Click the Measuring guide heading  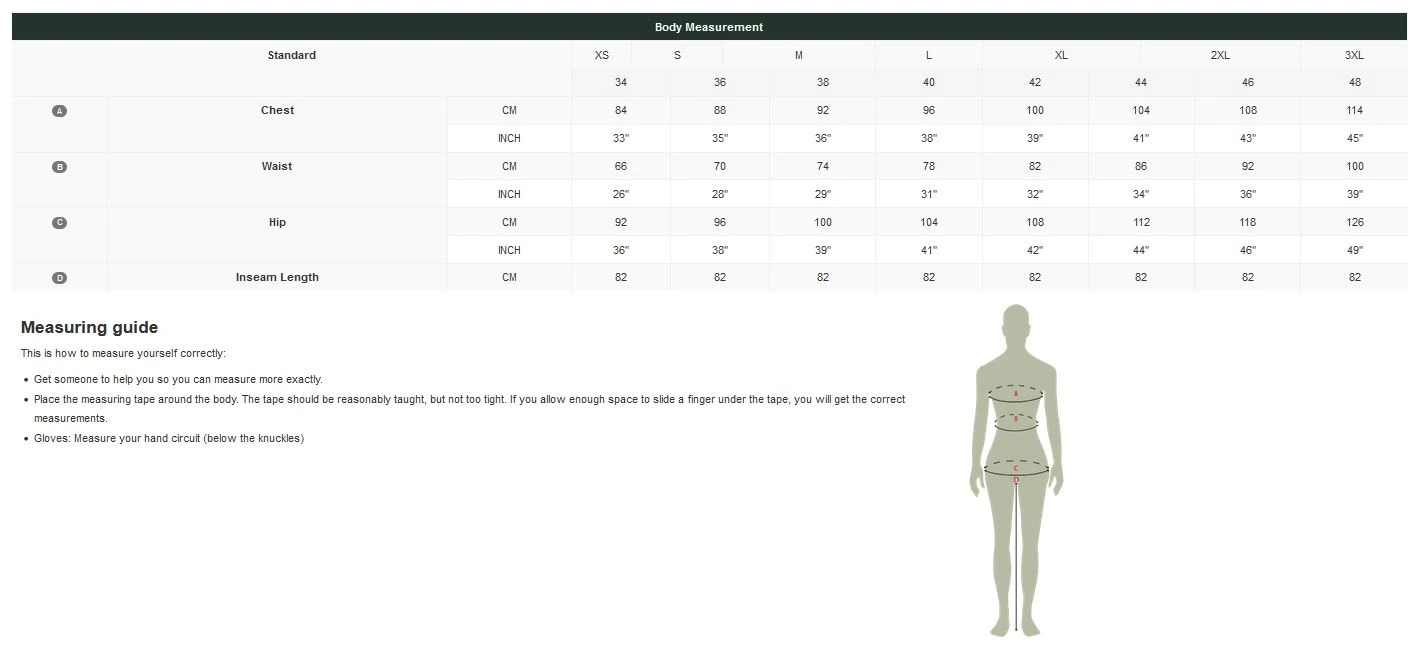[89, 328]
